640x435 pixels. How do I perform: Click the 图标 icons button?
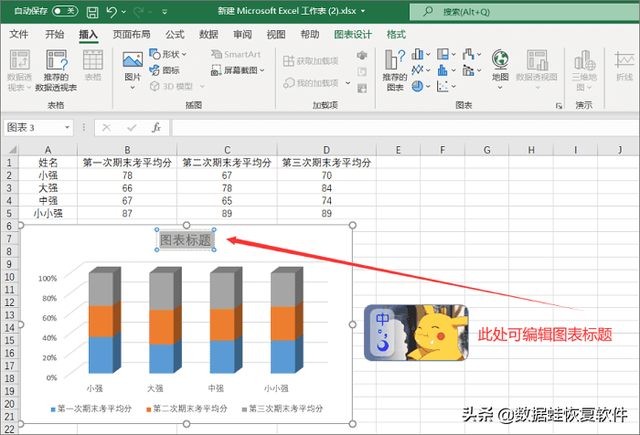click(164, 70)
